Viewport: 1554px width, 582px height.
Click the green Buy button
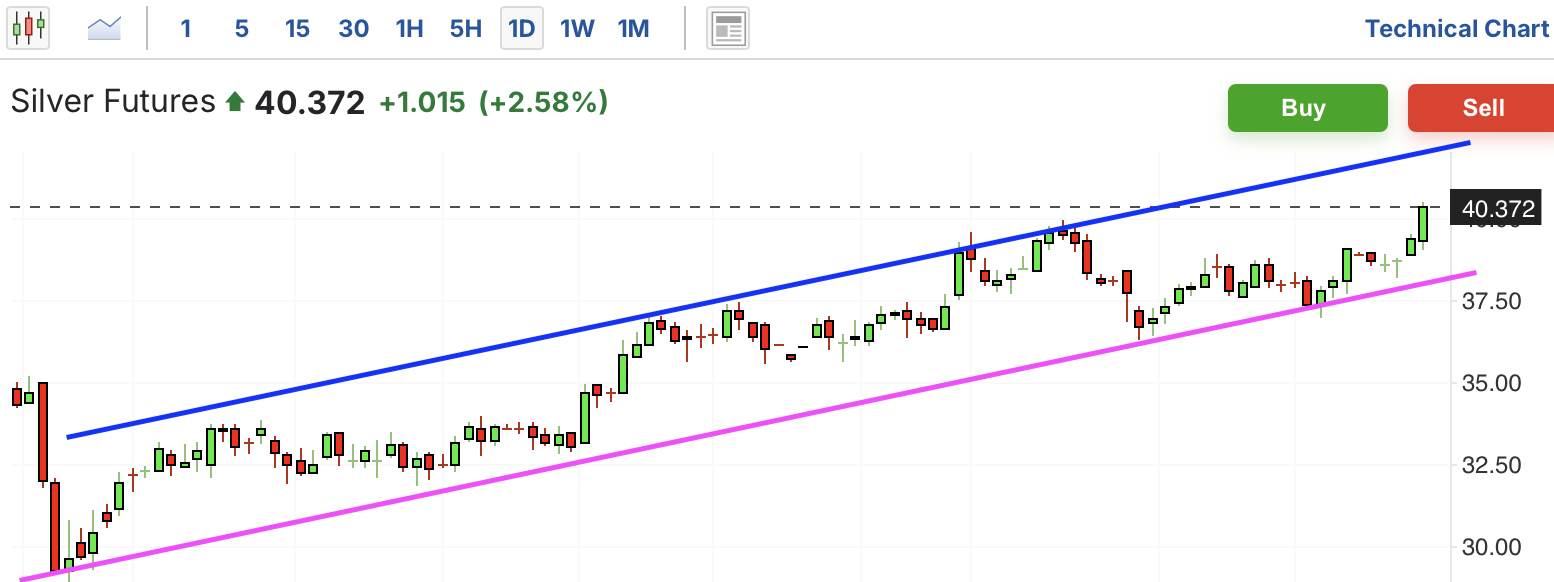[x=1307, y=108]
